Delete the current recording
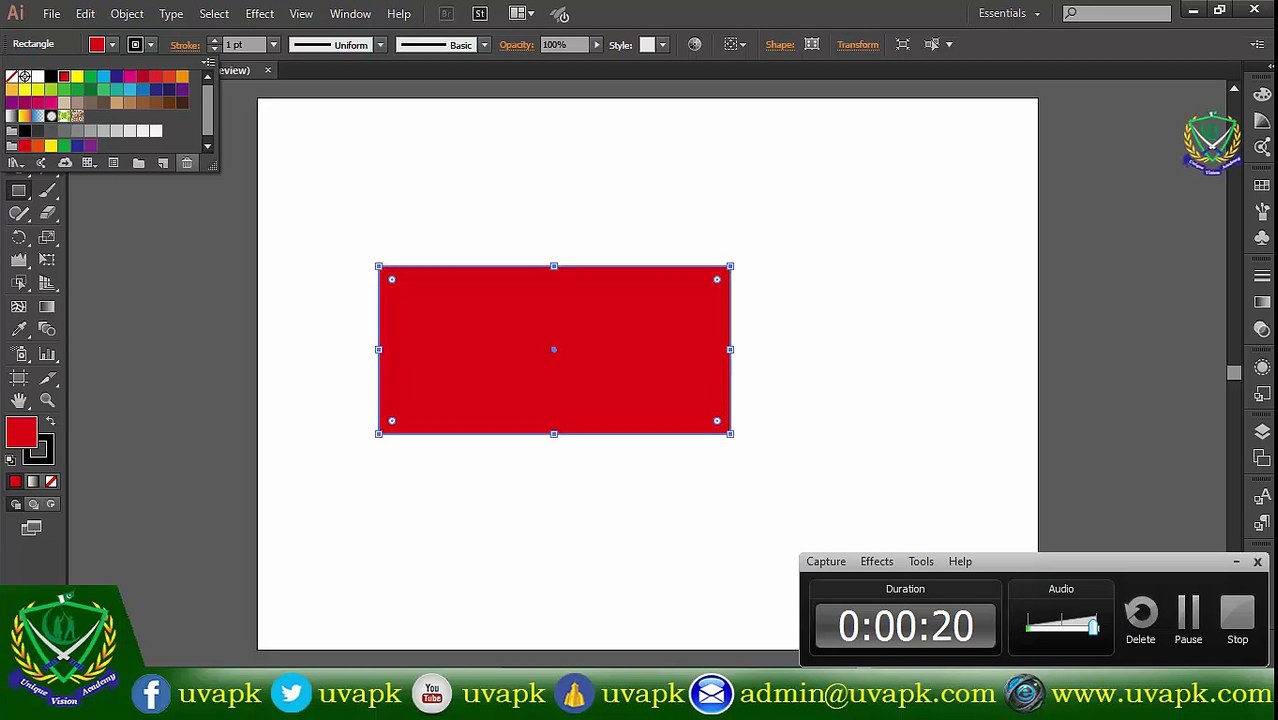 (x=1141, y=621)
